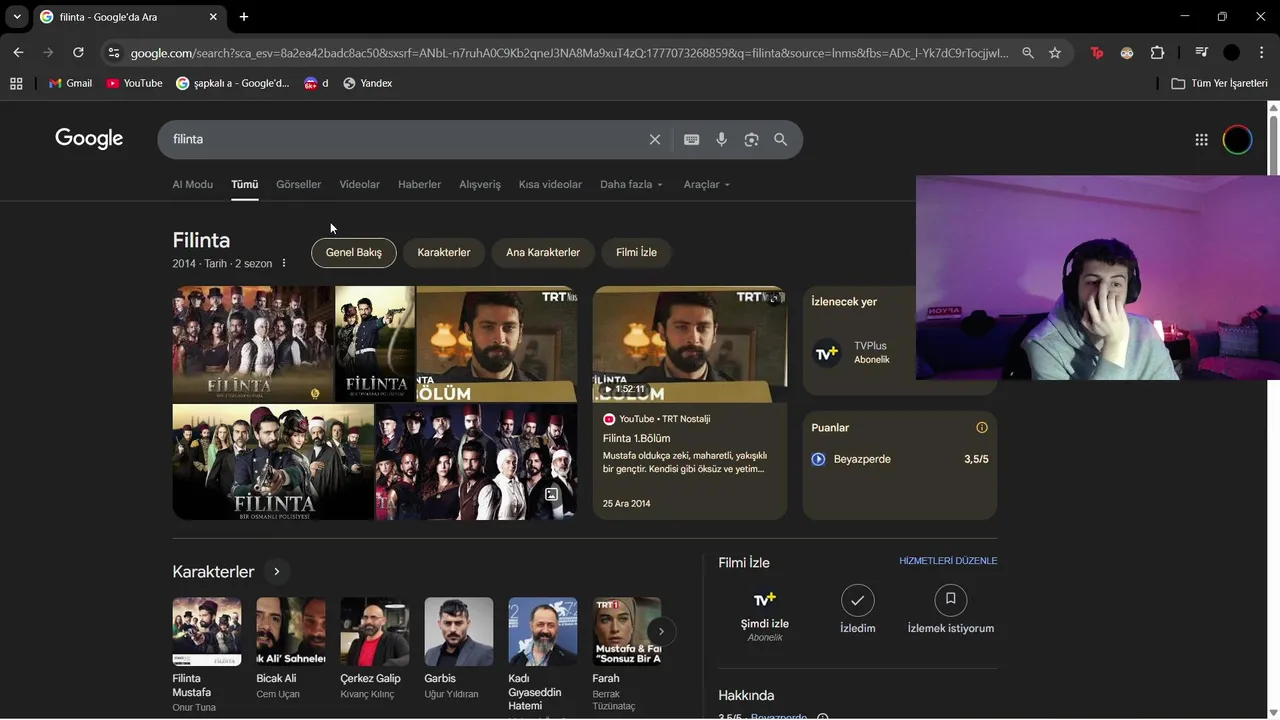Open tab search dropdown at top left
The image size is (1280, 720).
click(x=16, y=17)
